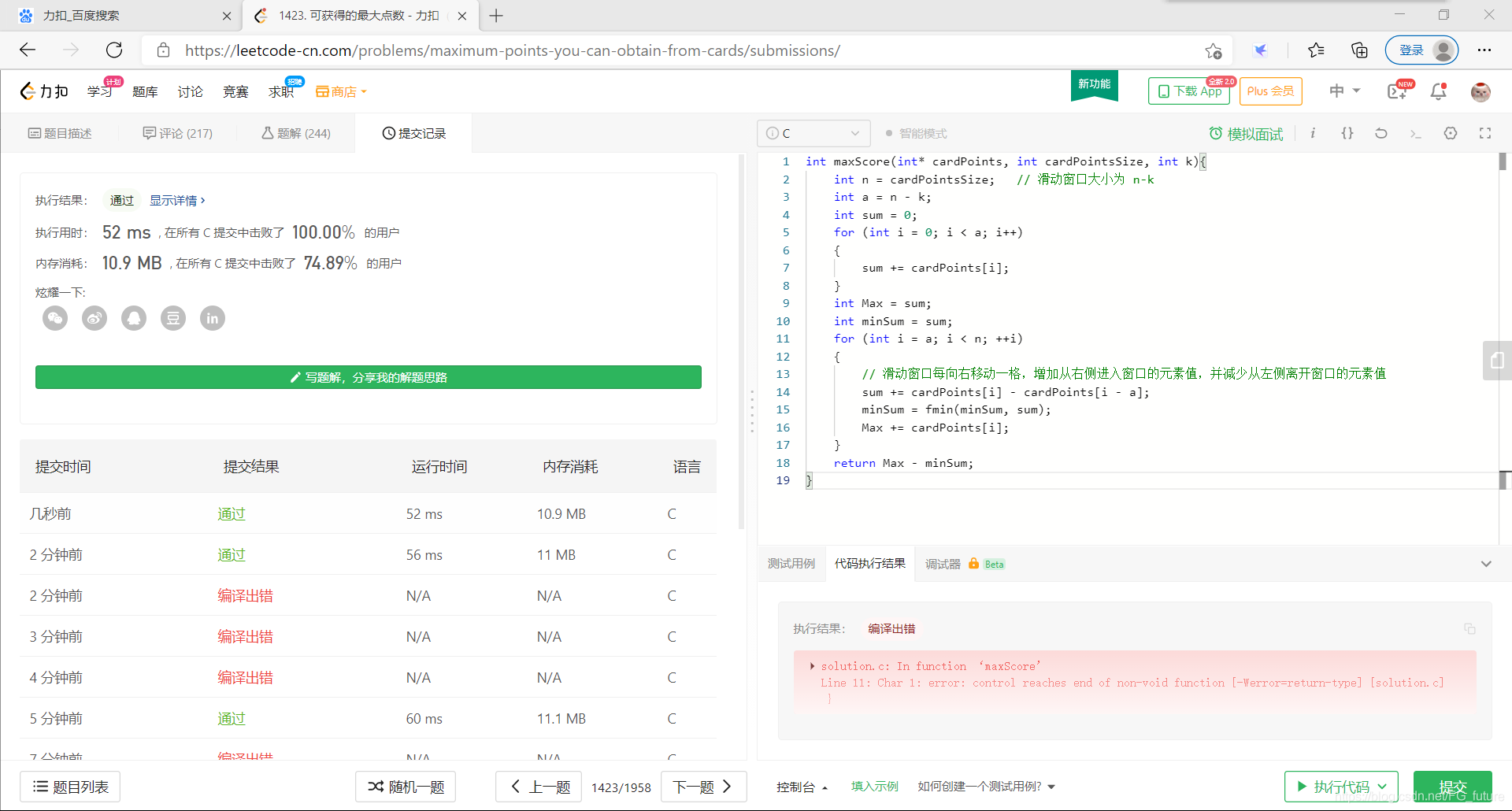Expand the 控制台 console toggle

coord(802,787)
